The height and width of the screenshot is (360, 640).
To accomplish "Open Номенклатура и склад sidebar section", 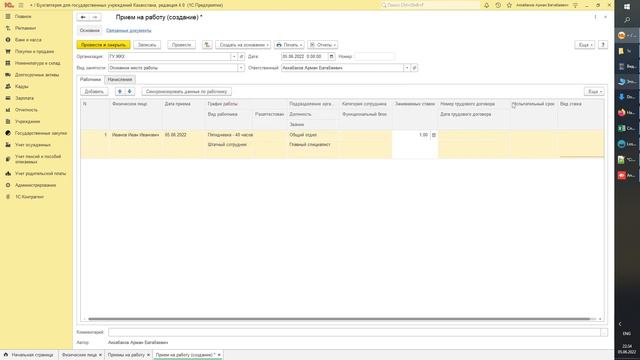I will pos(38,63).
